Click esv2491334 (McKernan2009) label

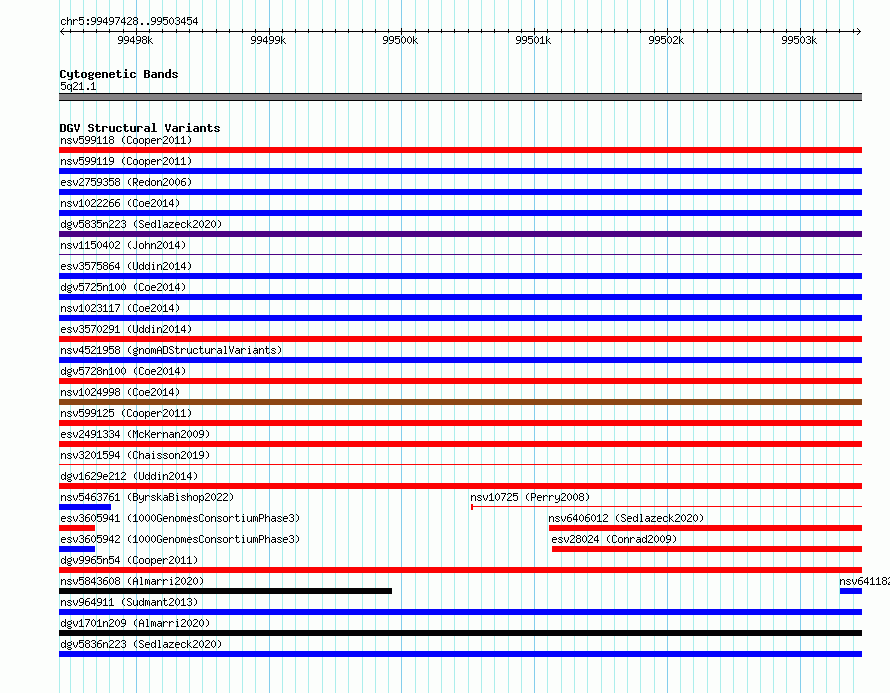tap(135, 434)
